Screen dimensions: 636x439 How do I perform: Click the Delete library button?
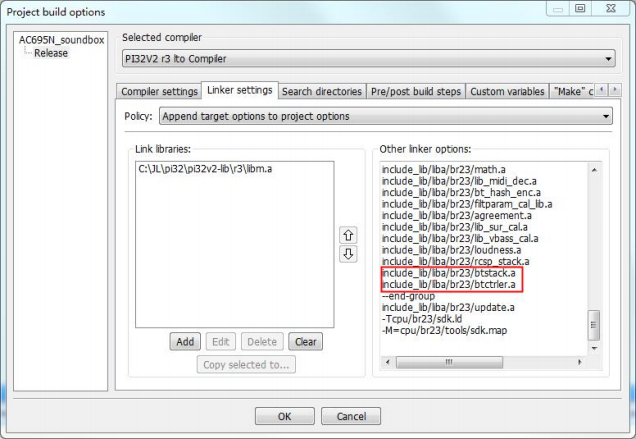[x=262, y=342]
